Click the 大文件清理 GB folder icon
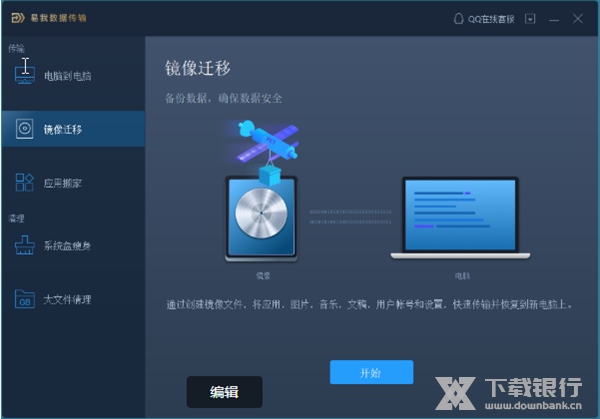The image size is (600, 419). [25, 299]
